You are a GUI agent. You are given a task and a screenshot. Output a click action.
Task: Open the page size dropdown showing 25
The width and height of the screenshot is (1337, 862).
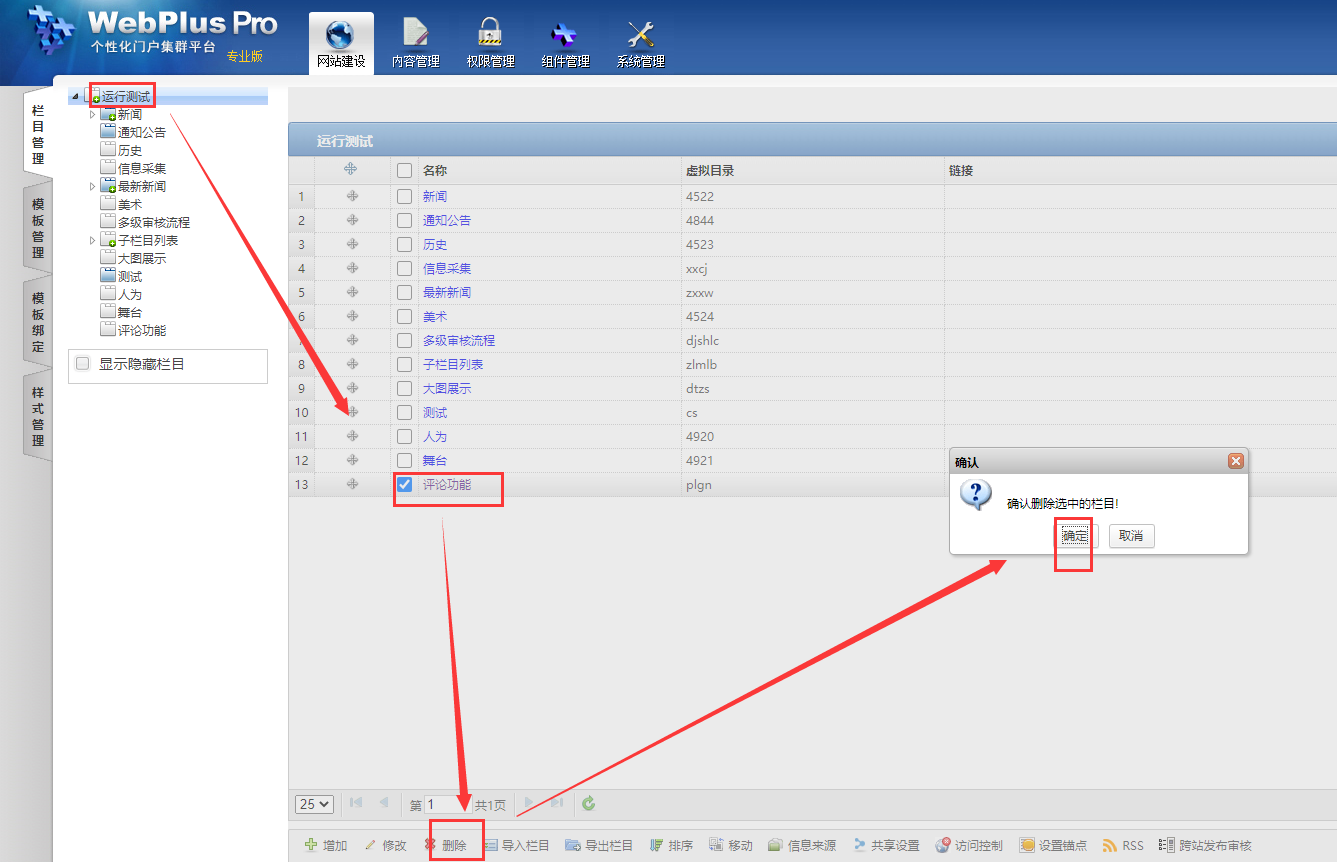click(x=314, y=804)
